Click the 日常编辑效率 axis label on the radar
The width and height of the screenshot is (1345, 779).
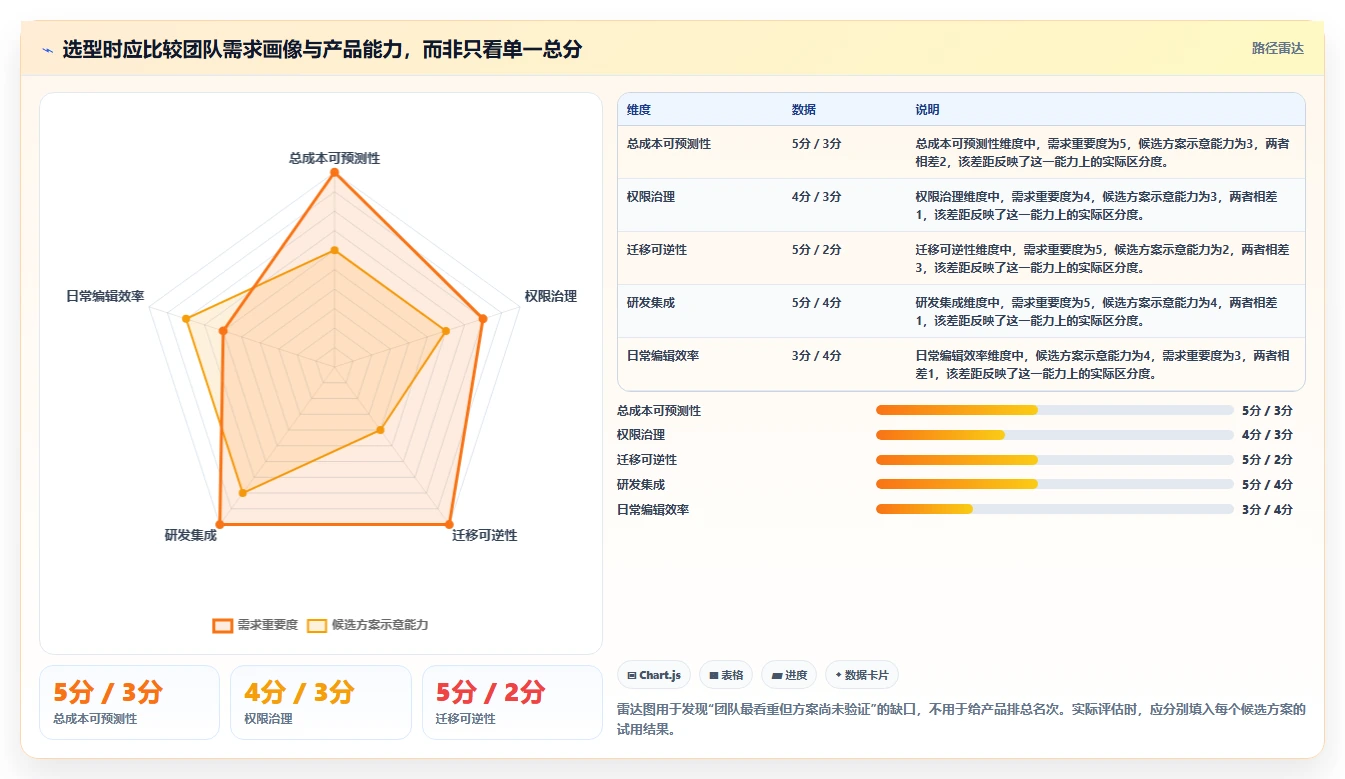pyautogui.click(x=105, y=296)
